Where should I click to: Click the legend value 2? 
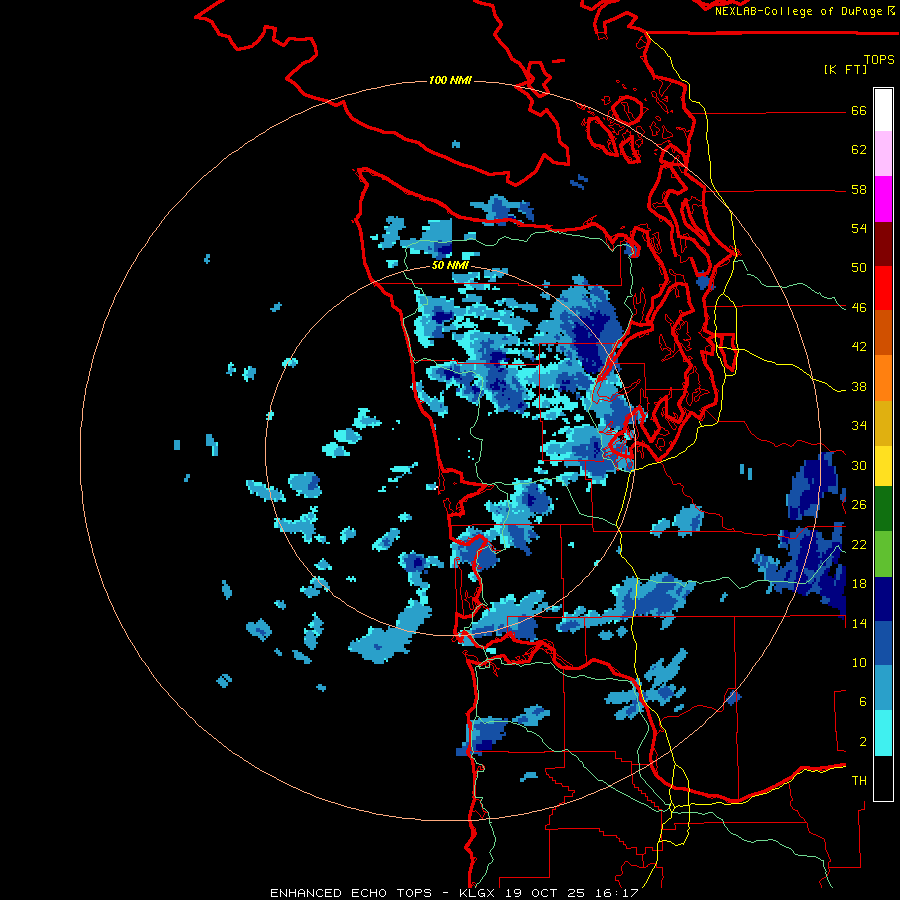click(863, 742)
